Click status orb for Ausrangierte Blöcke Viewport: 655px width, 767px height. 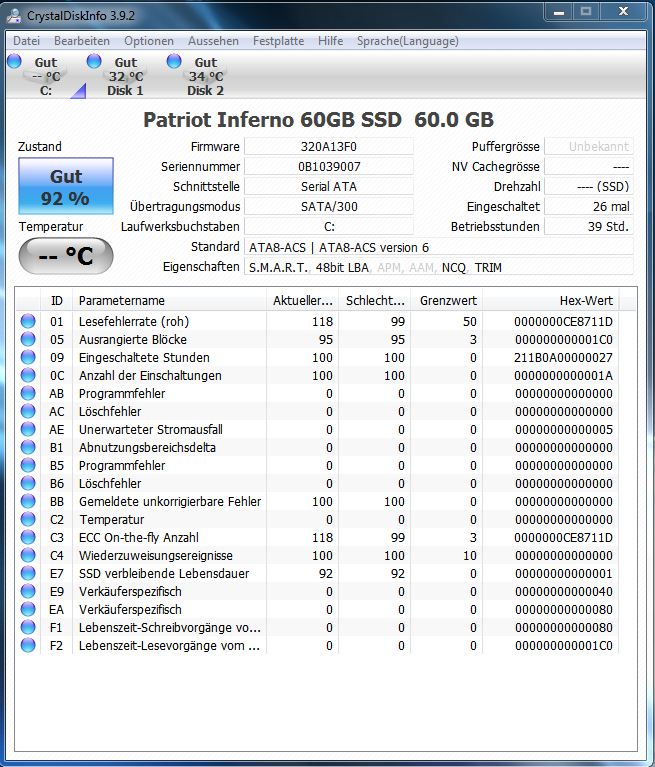[28, 339]
